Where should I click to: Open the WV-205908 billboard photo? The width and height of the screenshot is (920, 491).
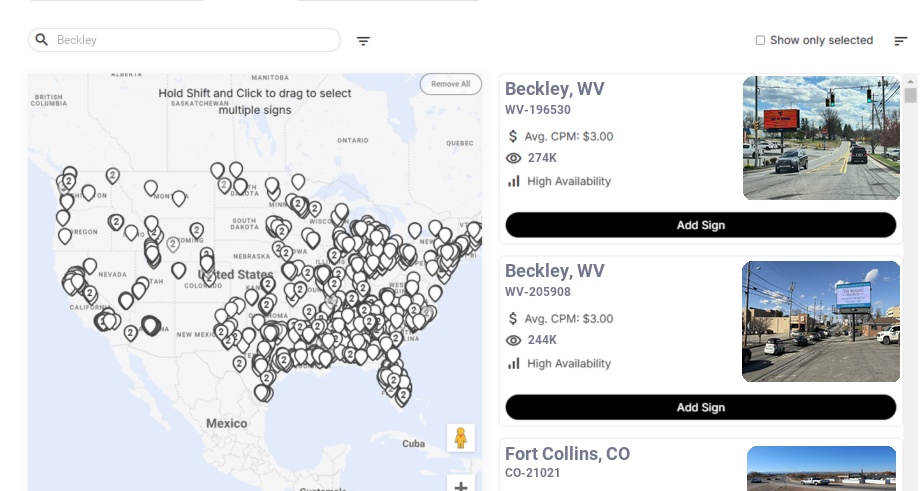[820, 321]
